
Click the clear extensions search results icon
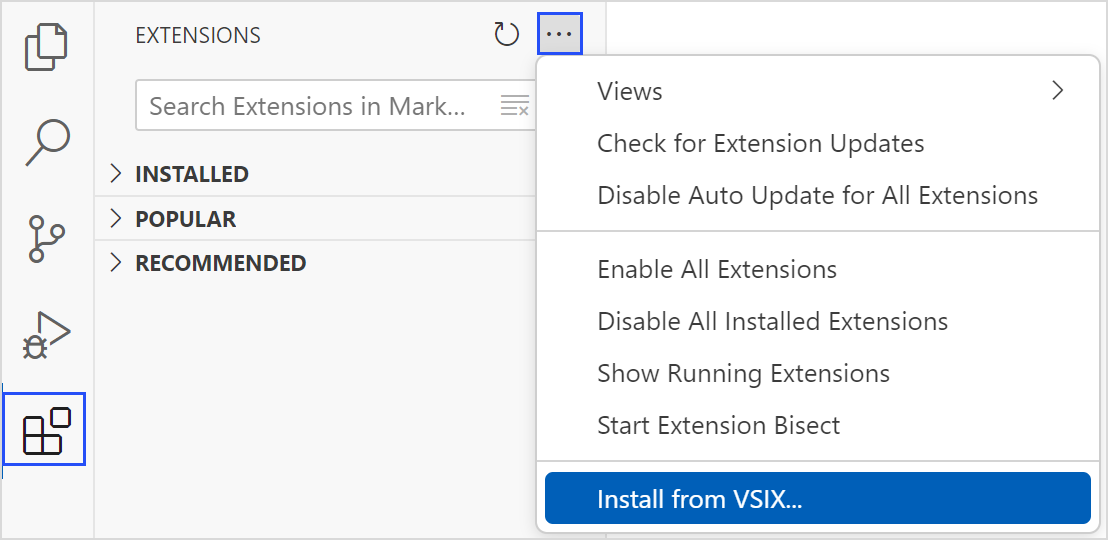click(514, 106)
